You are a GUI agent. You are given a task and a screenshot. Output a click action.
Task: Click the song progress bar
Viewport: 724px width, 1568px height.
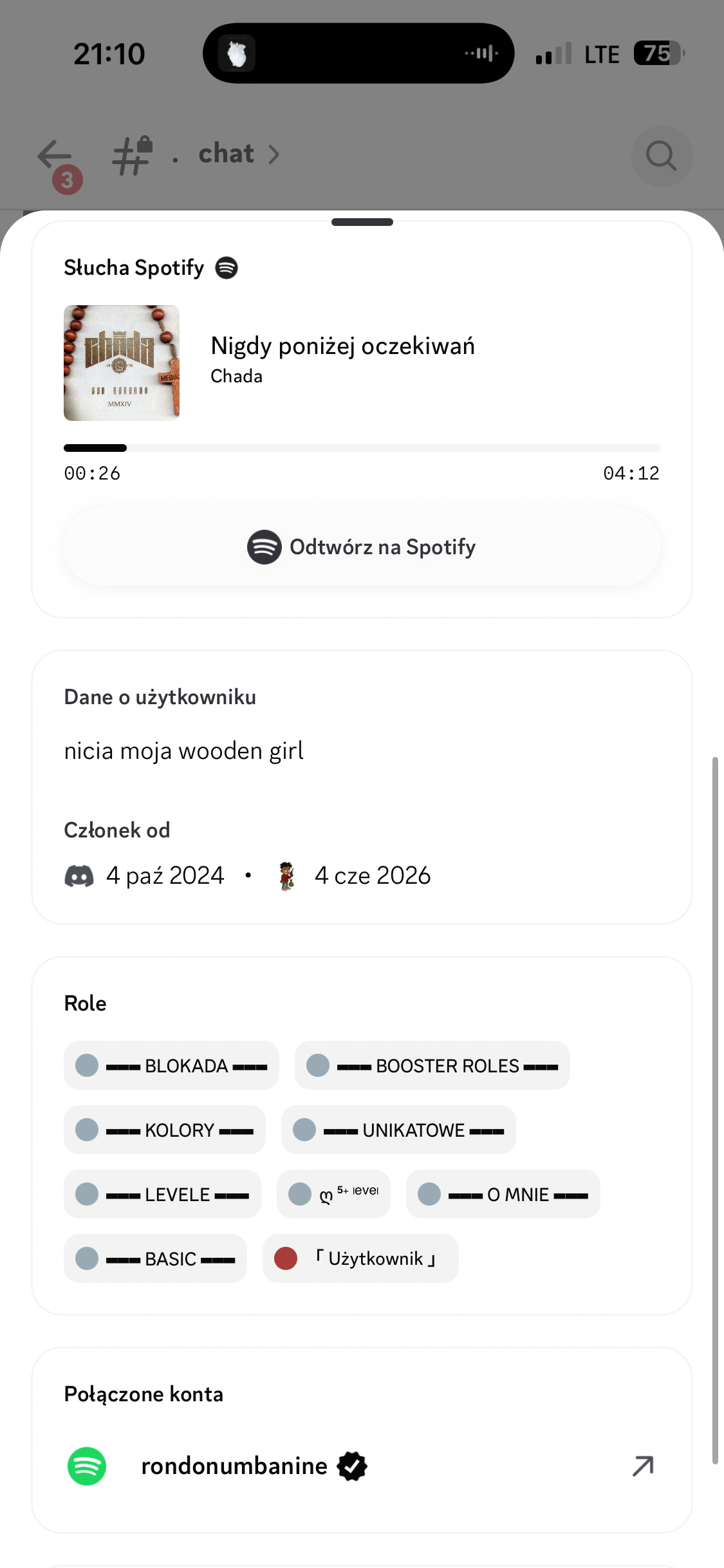(x=362, y=448)
